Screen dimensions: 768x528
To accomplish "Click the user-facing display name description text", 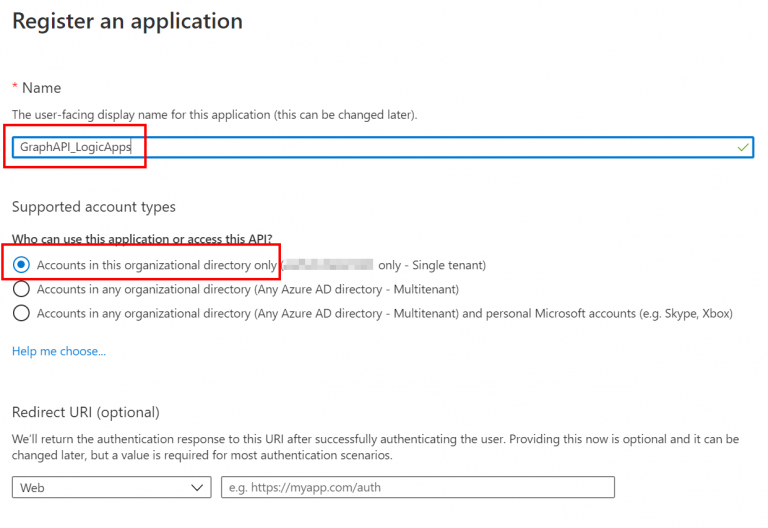I will (215, 115).
